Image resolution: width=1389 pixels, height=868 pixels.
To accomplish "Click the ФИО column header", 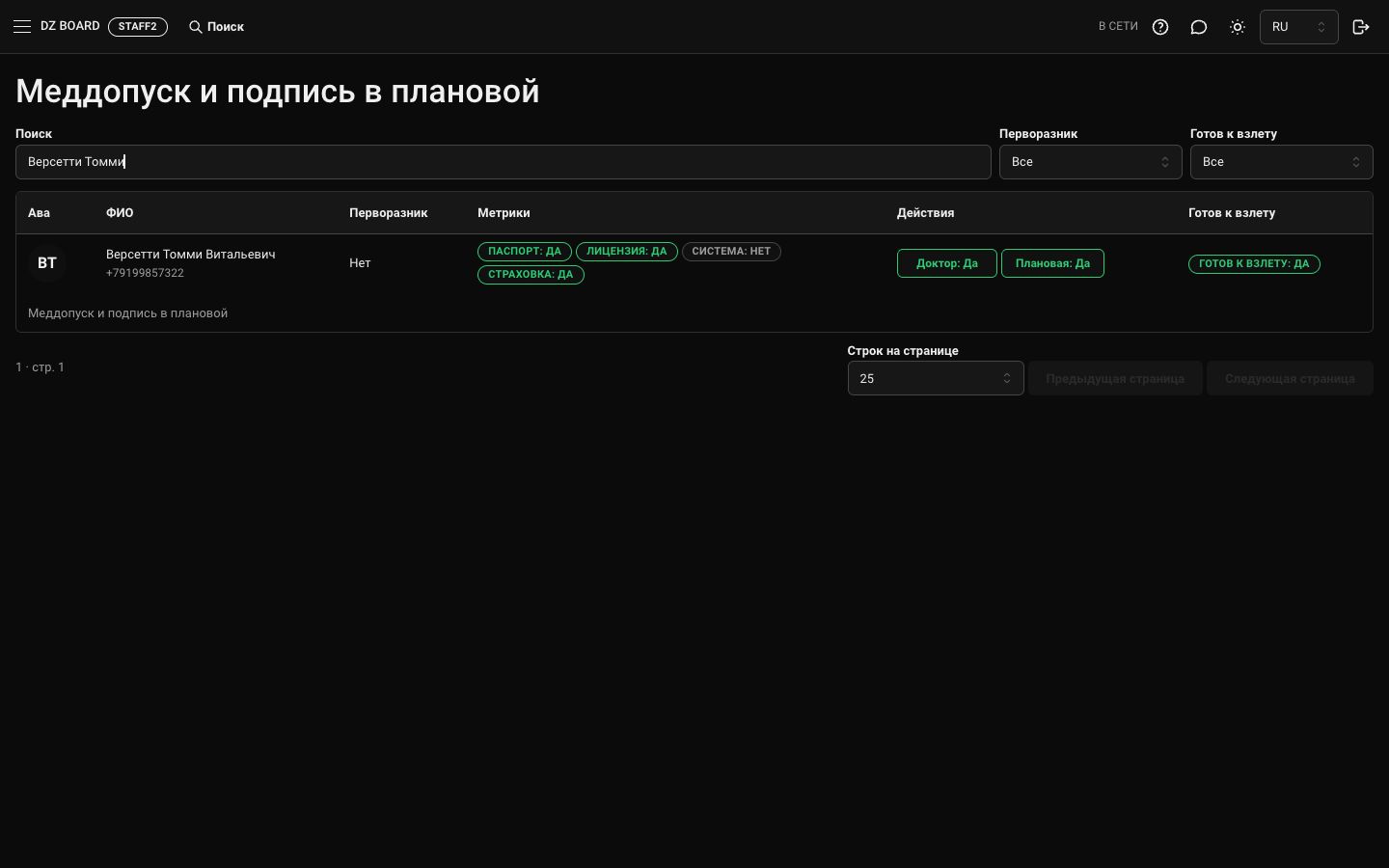I will [120, 212].
